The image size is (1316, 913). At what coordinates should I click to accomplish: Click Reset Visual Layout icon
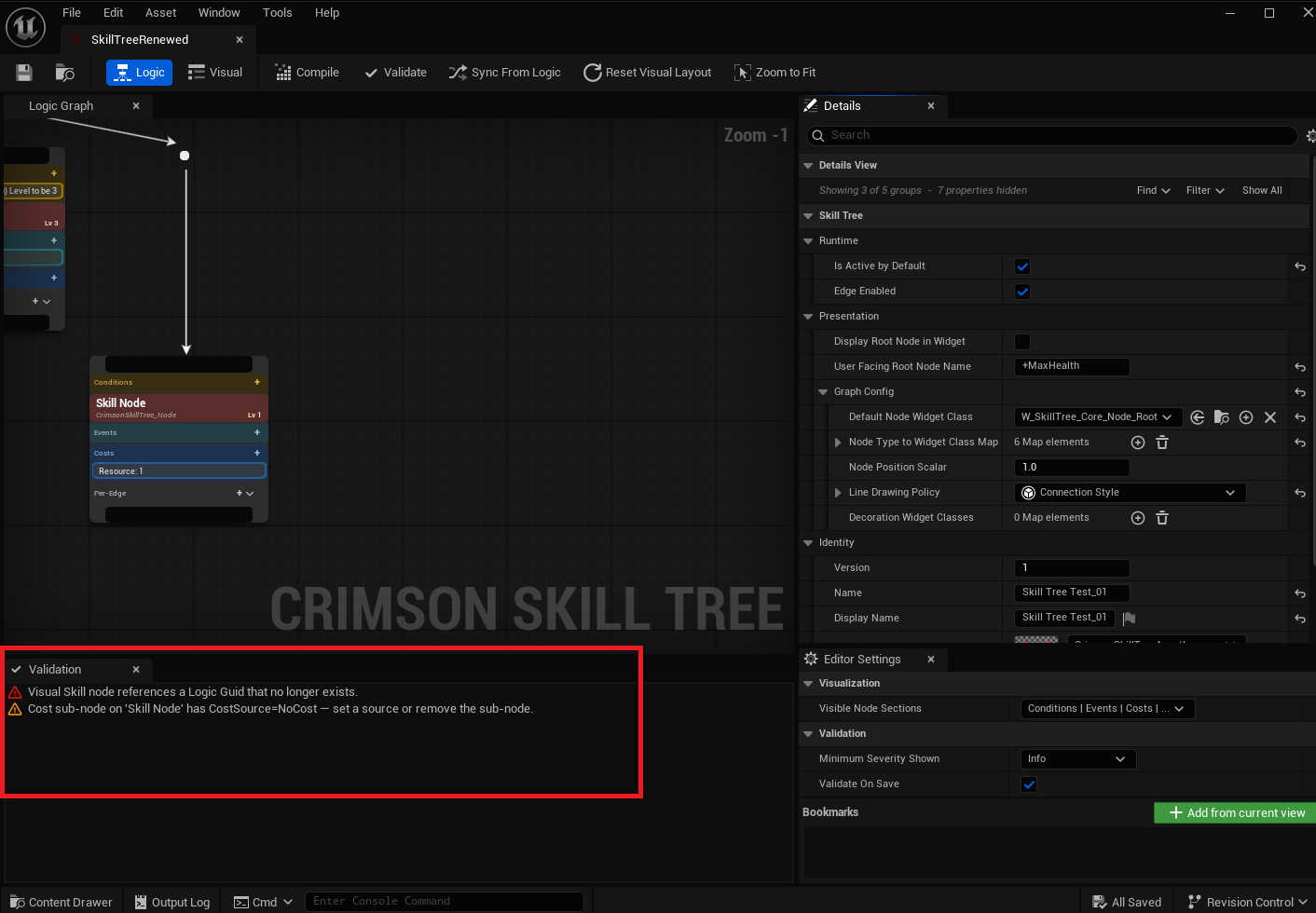click(592, 73)
